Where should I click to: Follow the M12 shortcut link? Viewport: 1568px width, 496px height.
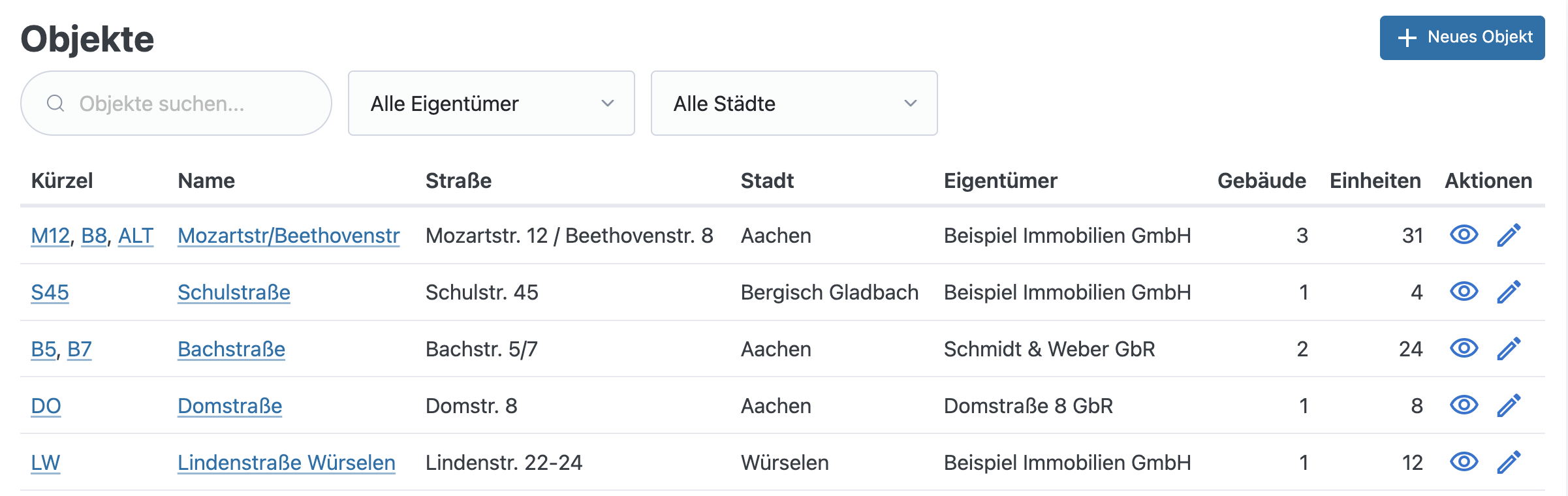50,235
